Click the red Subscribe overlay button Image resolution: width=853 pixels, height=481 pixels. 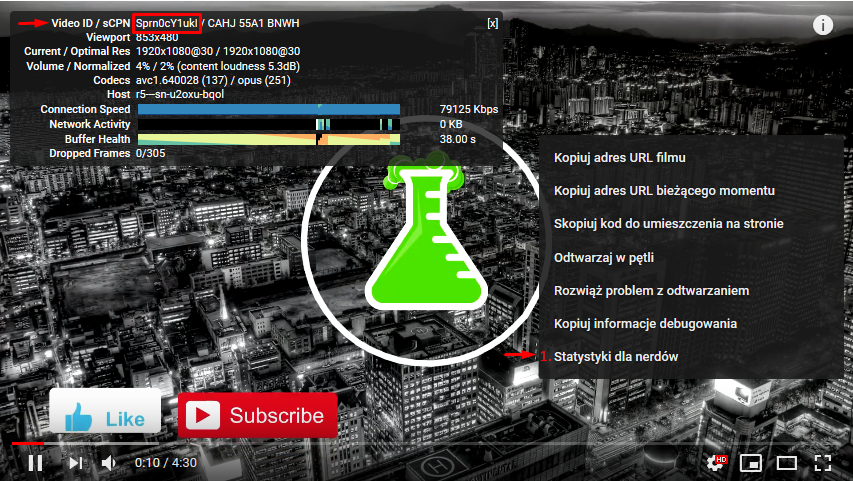pyautogui.click(x=258, y=415)
